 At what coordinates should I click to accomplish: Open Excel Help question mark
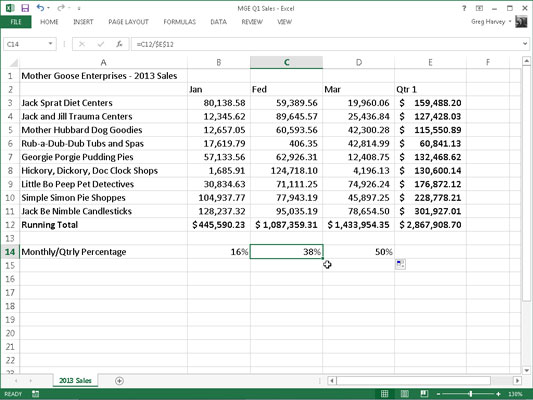[x=464, y=8]
